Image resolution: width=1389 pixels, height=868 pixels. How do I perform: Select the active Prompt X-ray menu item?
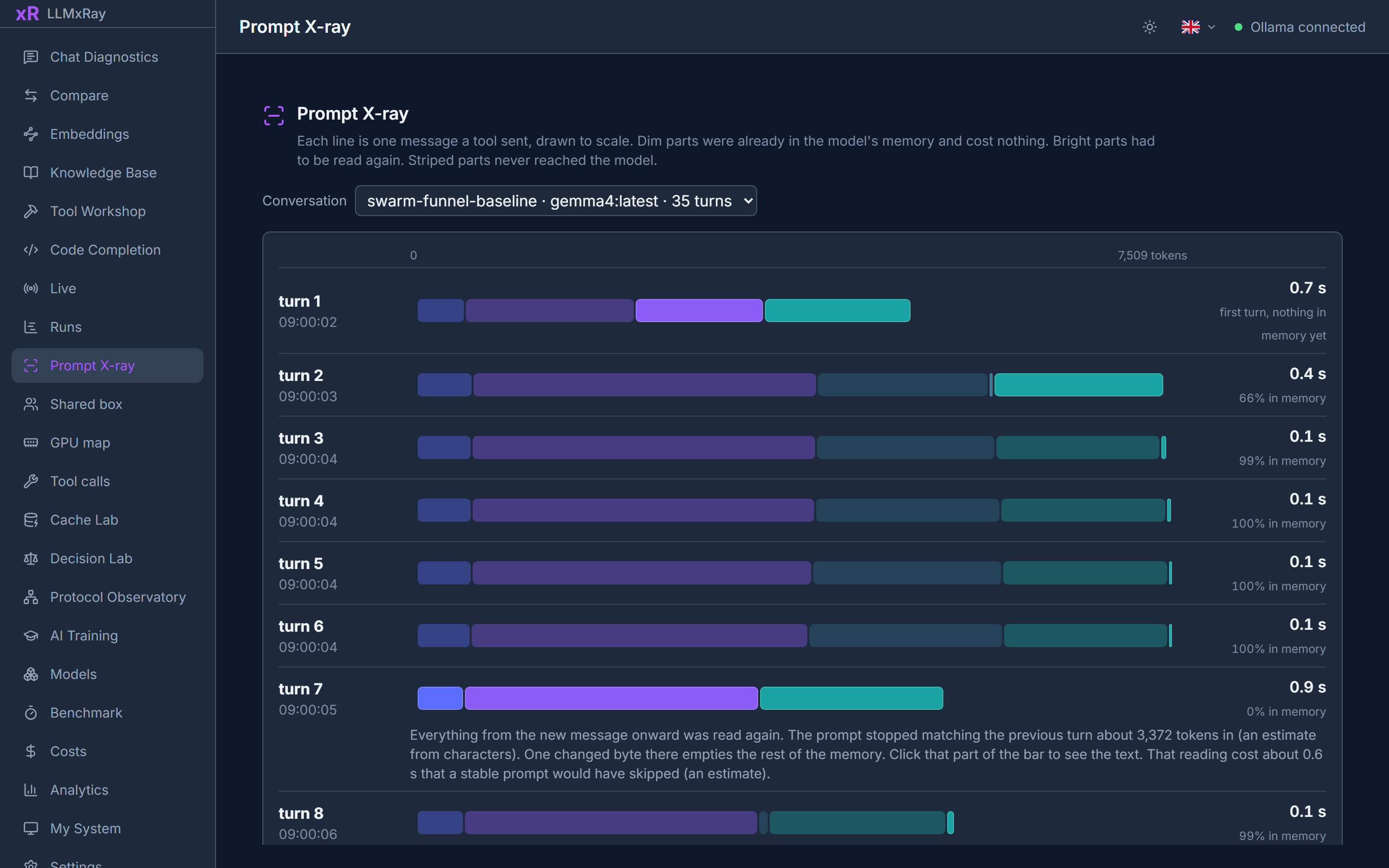click(x=108, y=365)
